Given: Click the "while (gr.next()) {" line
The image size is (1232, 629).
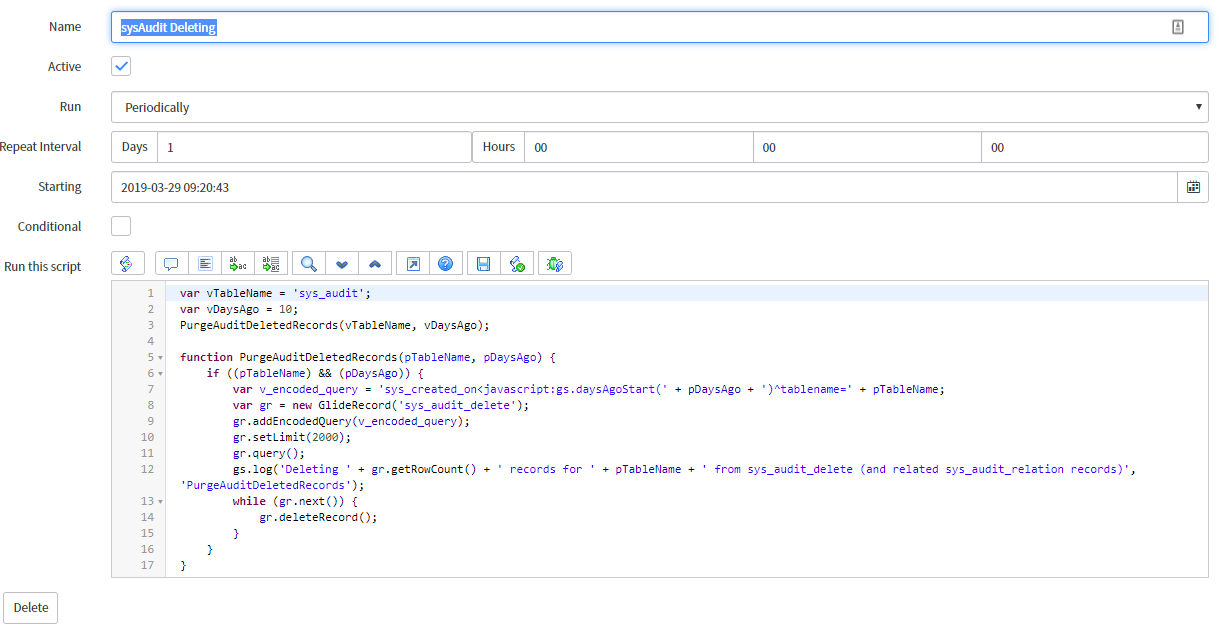Looking at the screenshot, I should coord(295,501).
